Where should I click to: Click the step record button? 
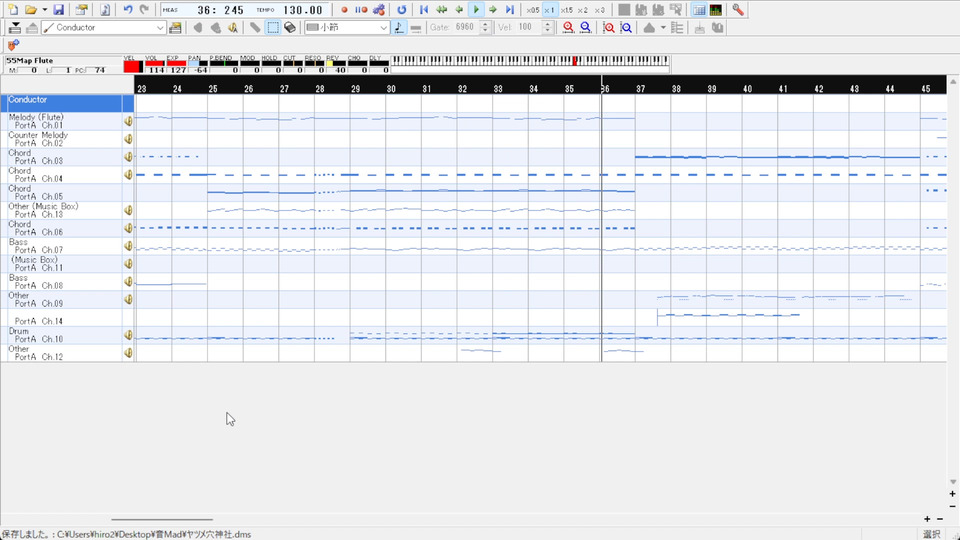pos(361,10)
